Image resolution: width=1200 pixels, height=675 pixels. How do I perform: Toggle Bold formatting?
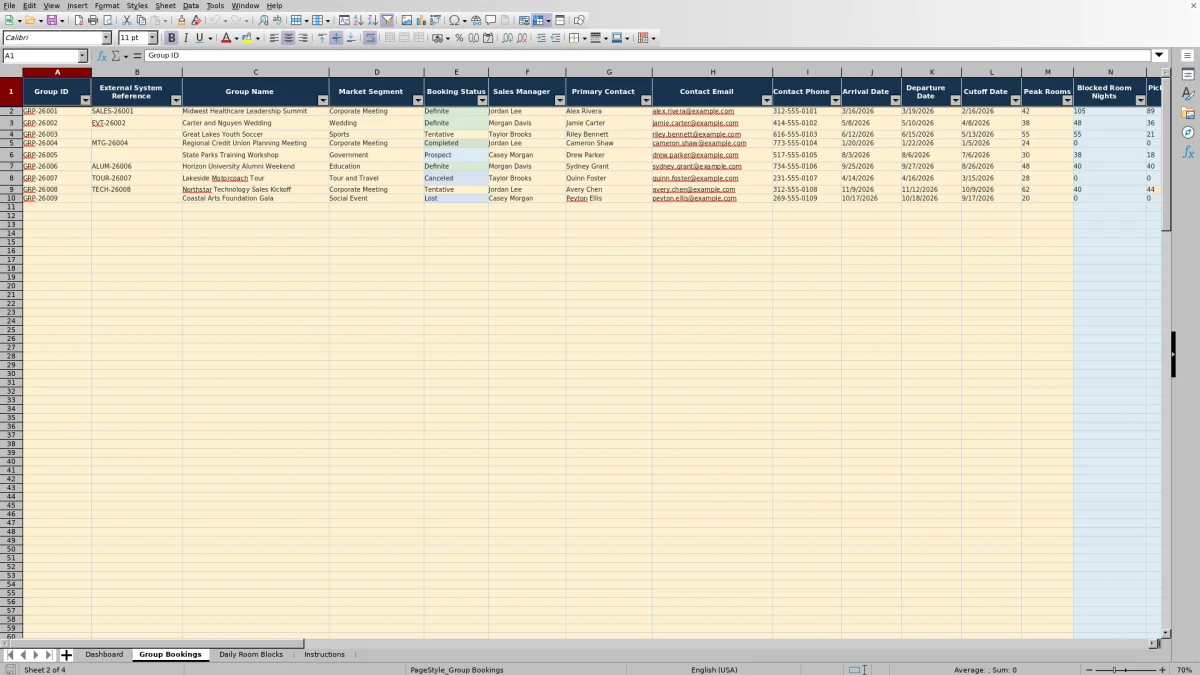click(x=171, y=38)
